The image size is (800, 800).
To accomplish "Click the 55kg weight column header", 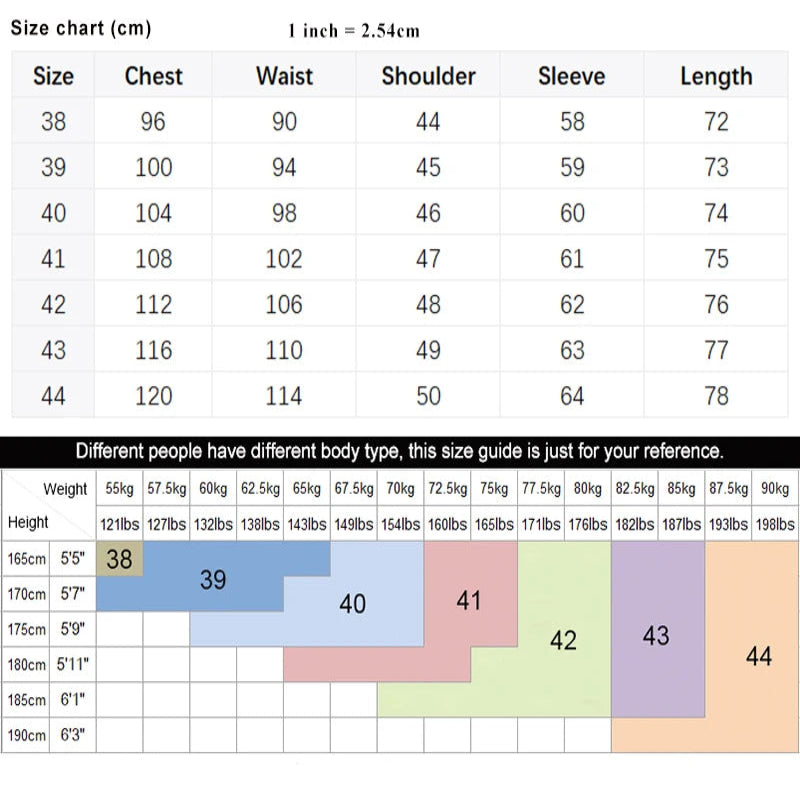I will 119,489.
